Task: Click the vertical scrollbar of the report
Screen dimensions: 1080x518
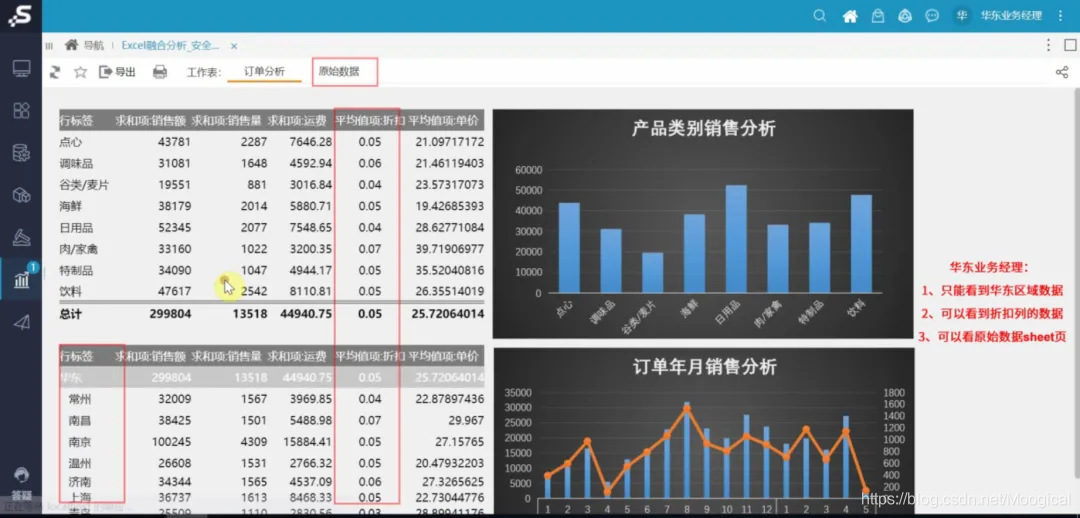Action: pos(1076,282)
